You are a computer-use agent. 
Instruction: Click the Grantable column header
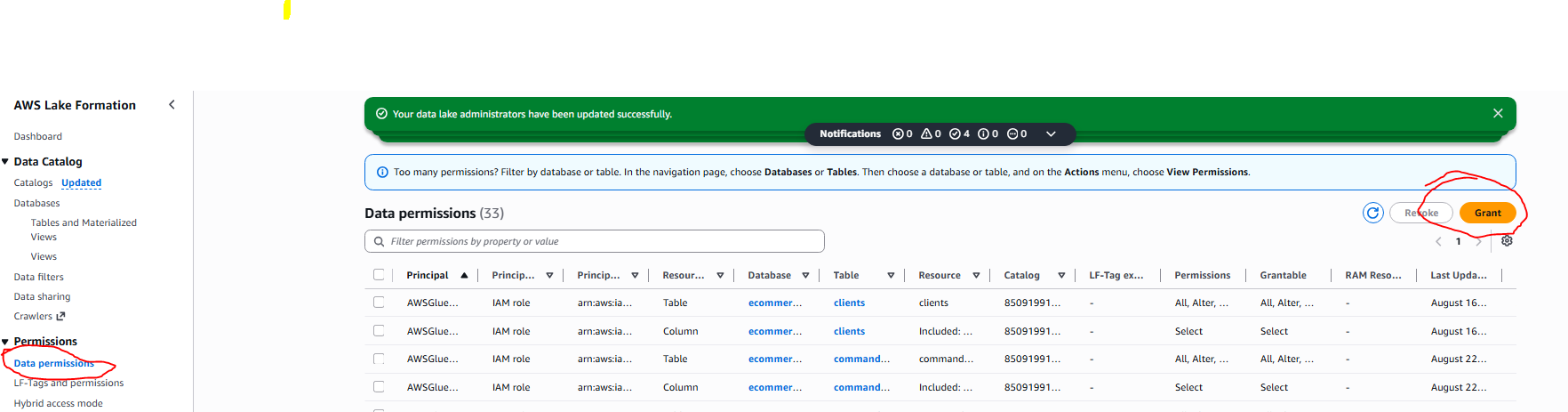(x=1283, y=275)
